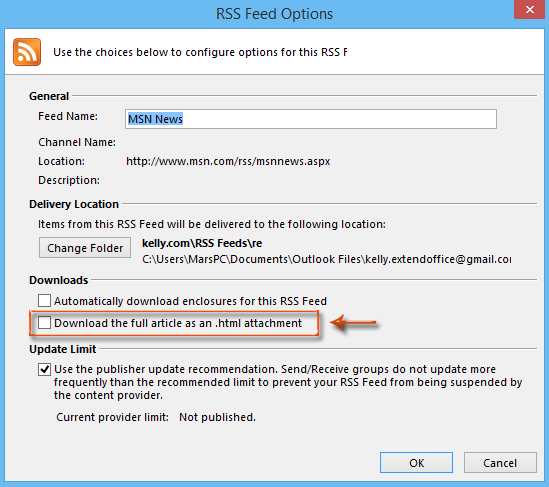
Task: Click the Delivery Location section heading
Action: tap(74, 204)
